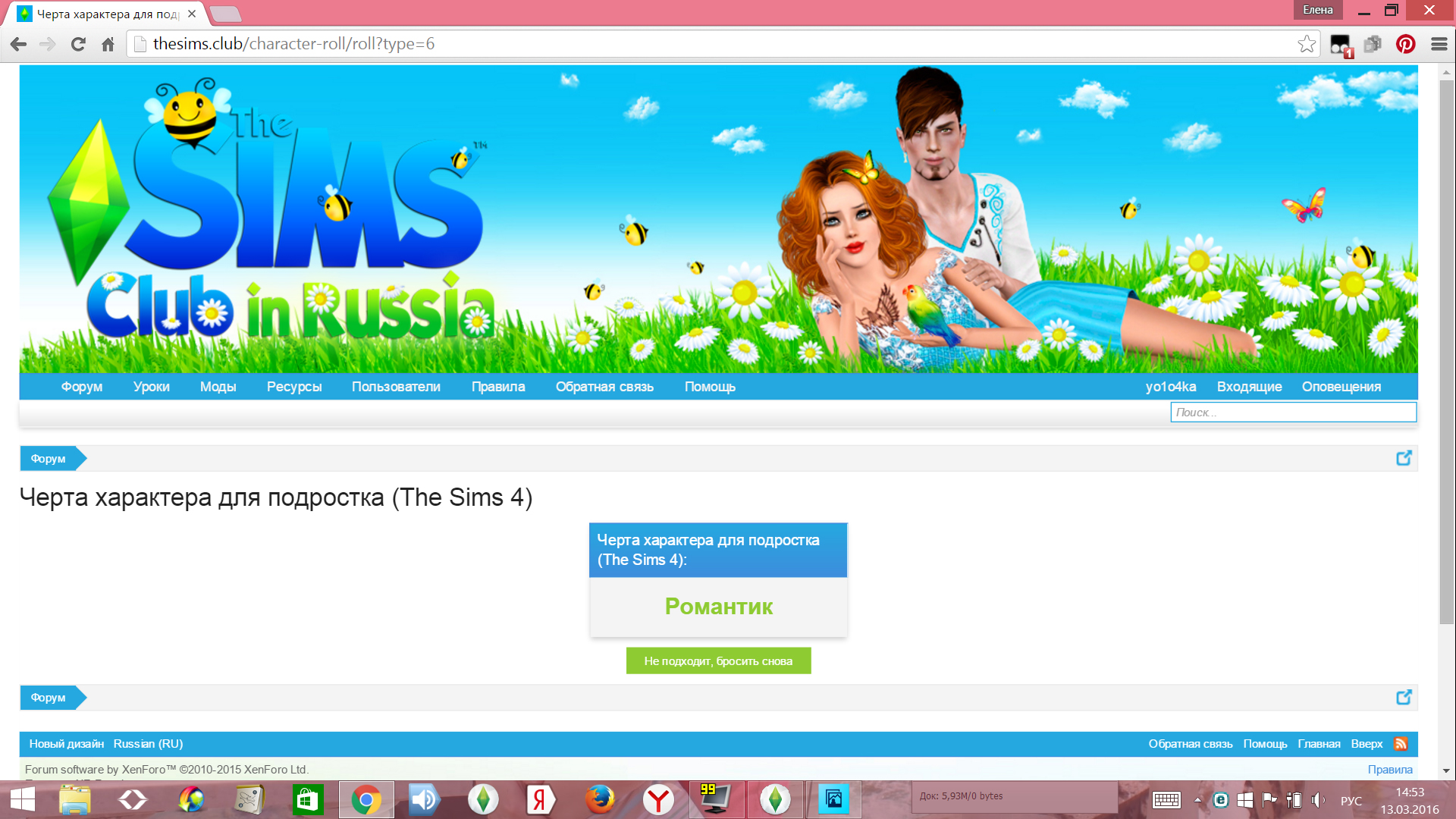Screen dimensions: 1456x819
Task: Open the Yandex red Я taskbar icon
Action: point(541,799)
